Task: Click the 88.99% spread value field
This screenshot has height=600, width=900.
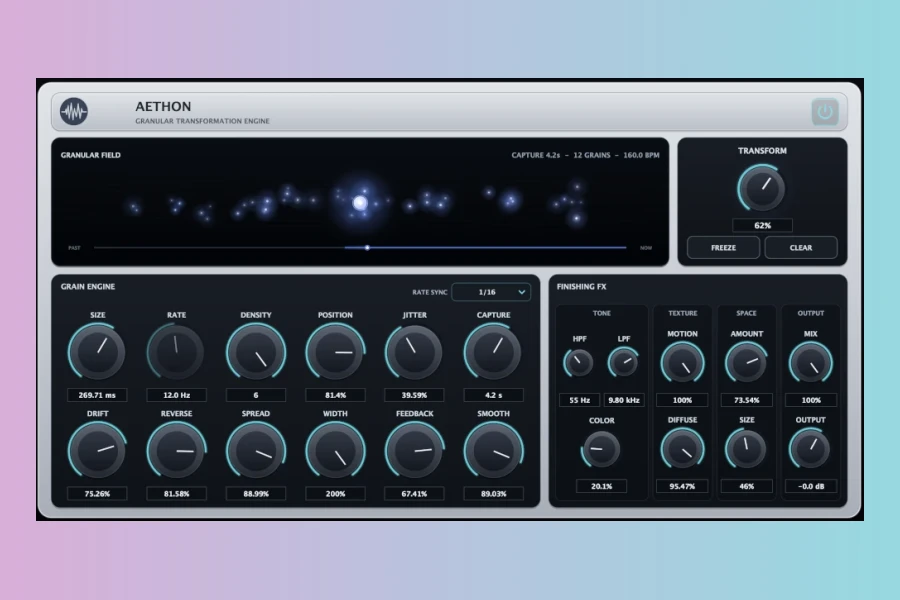Action: click(x=255, y=493)
